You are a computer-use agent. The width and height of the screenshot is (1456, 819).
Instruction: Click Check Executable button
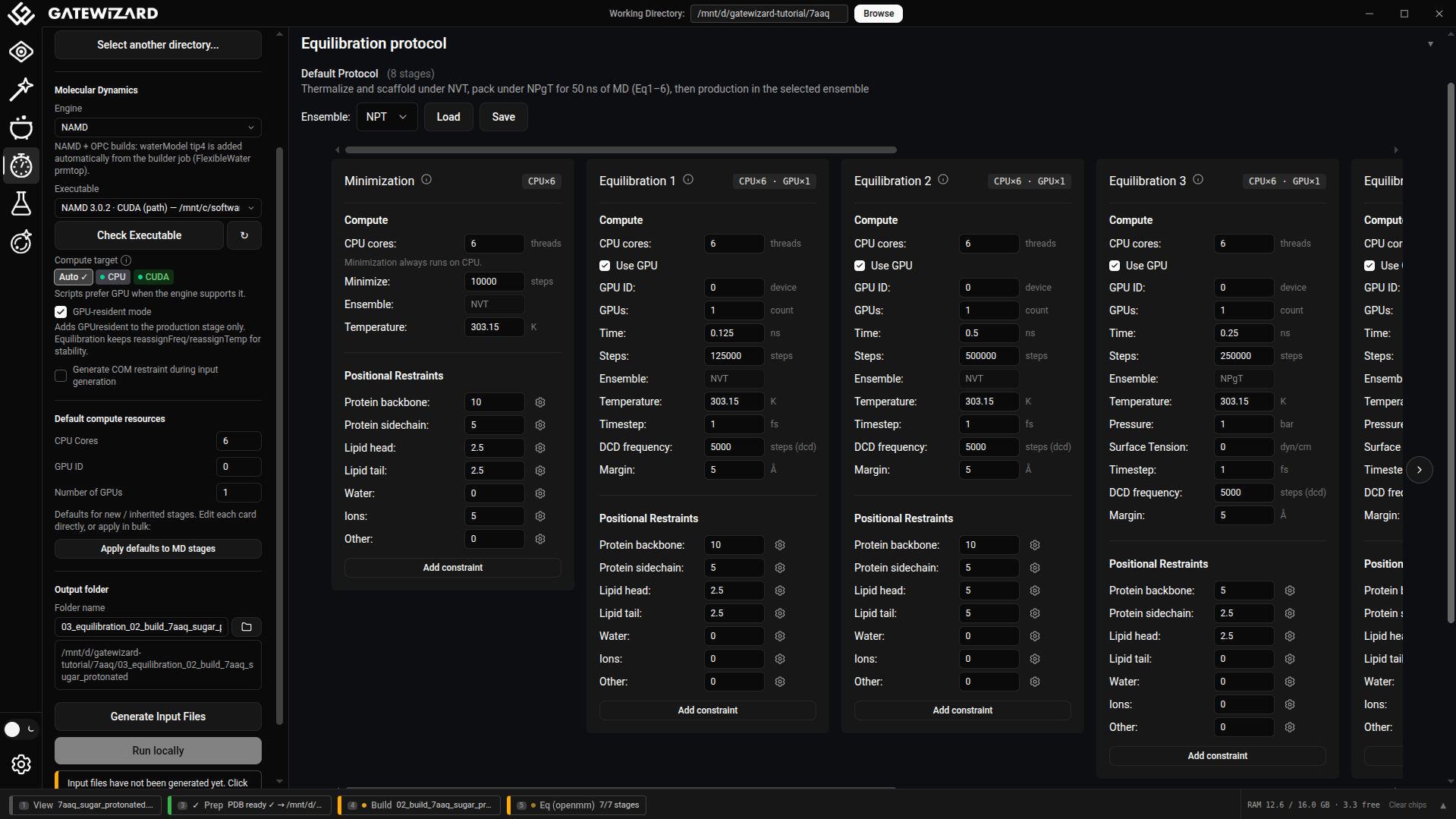139,235
